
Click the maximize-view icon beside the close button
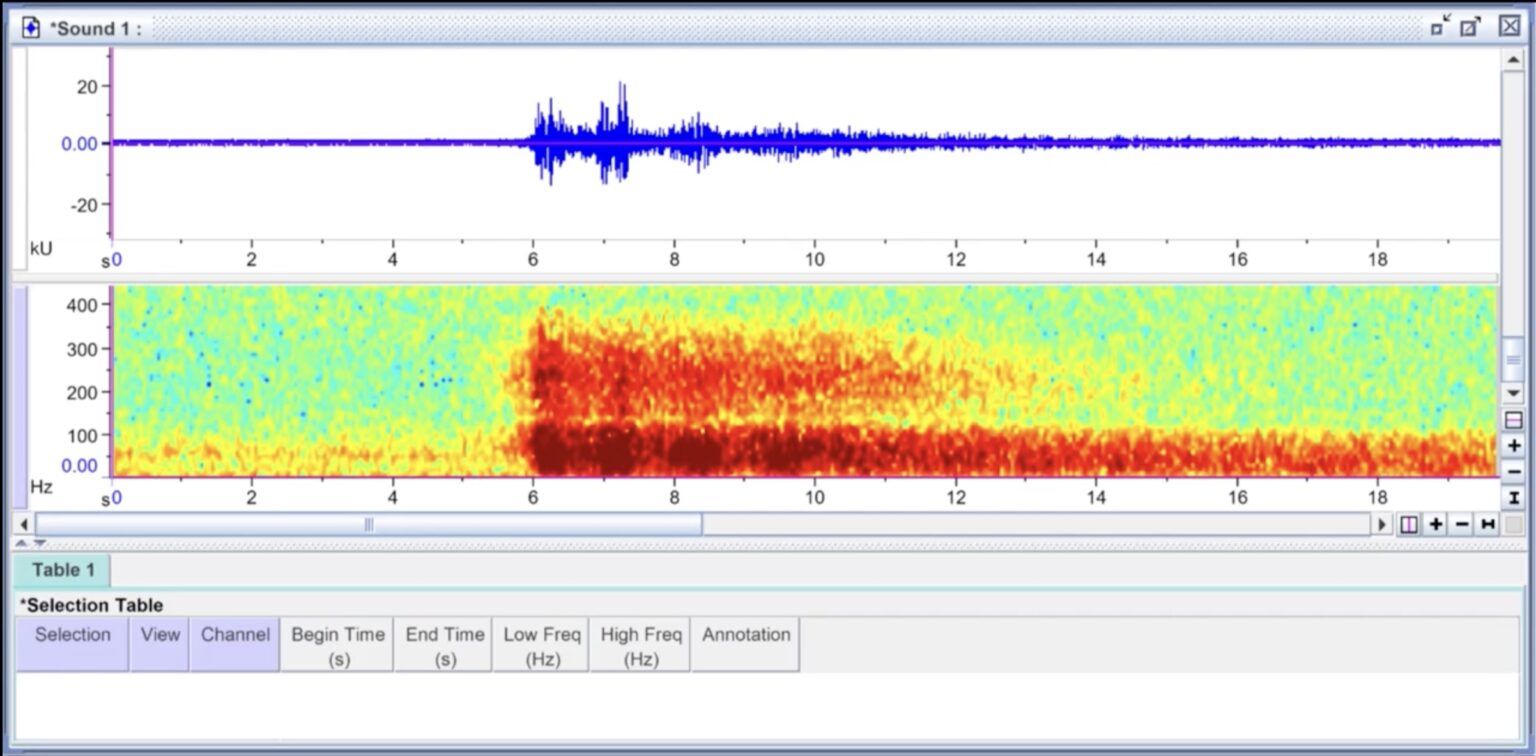pos(1469,27)
